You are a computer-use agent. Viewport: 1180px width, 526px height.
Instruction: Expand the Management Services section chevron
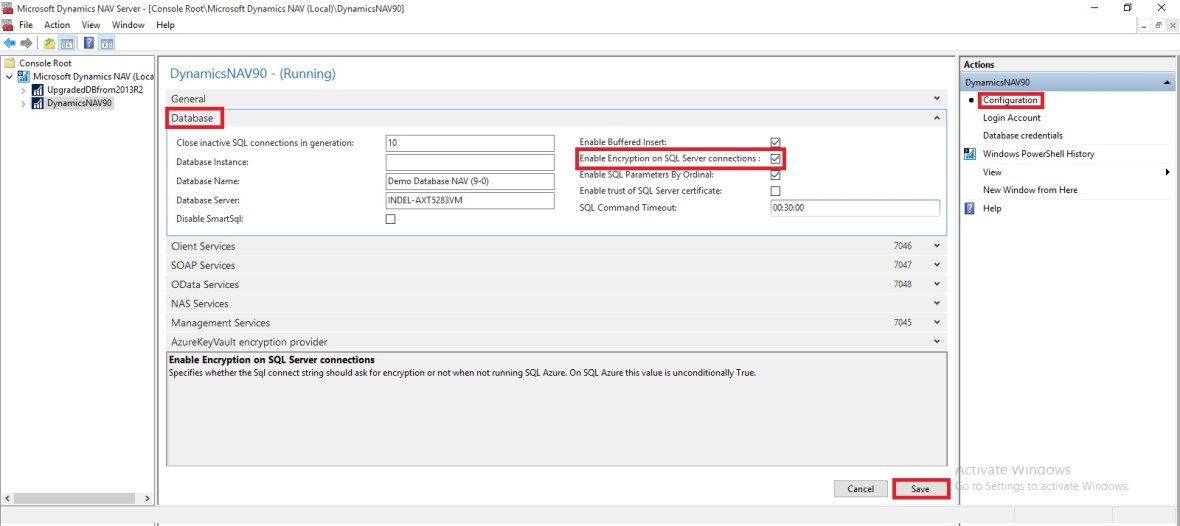pos(937,323)
